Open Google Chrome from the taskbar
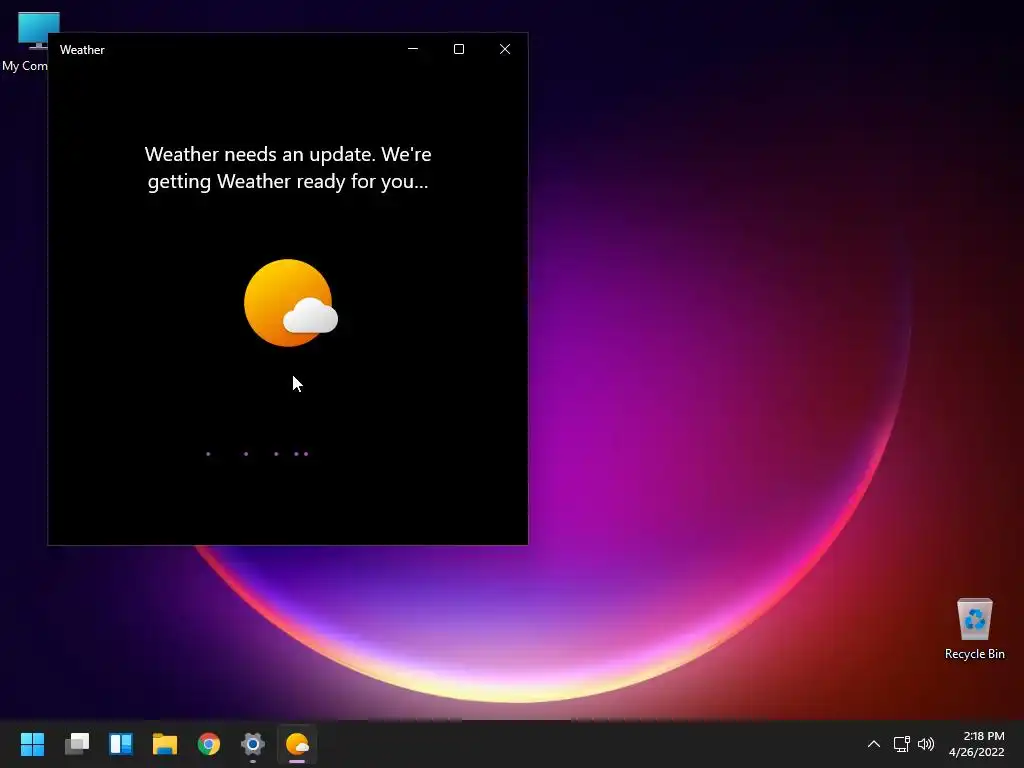This screenshot has height=768, width=1024. 209,744
